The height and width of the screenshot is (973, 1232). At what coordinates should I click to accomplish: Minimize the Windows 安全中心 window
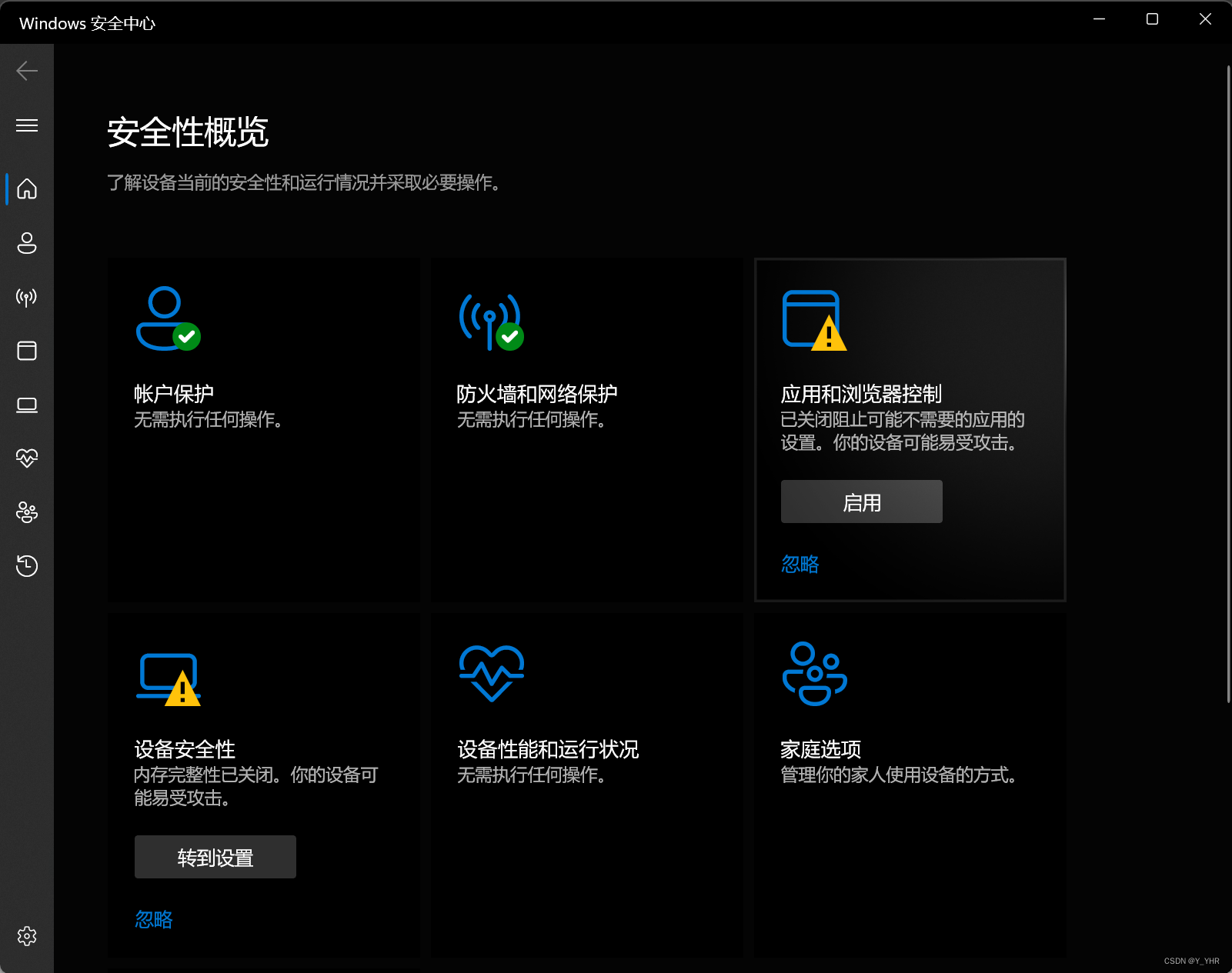click(x=1099, y=19)
